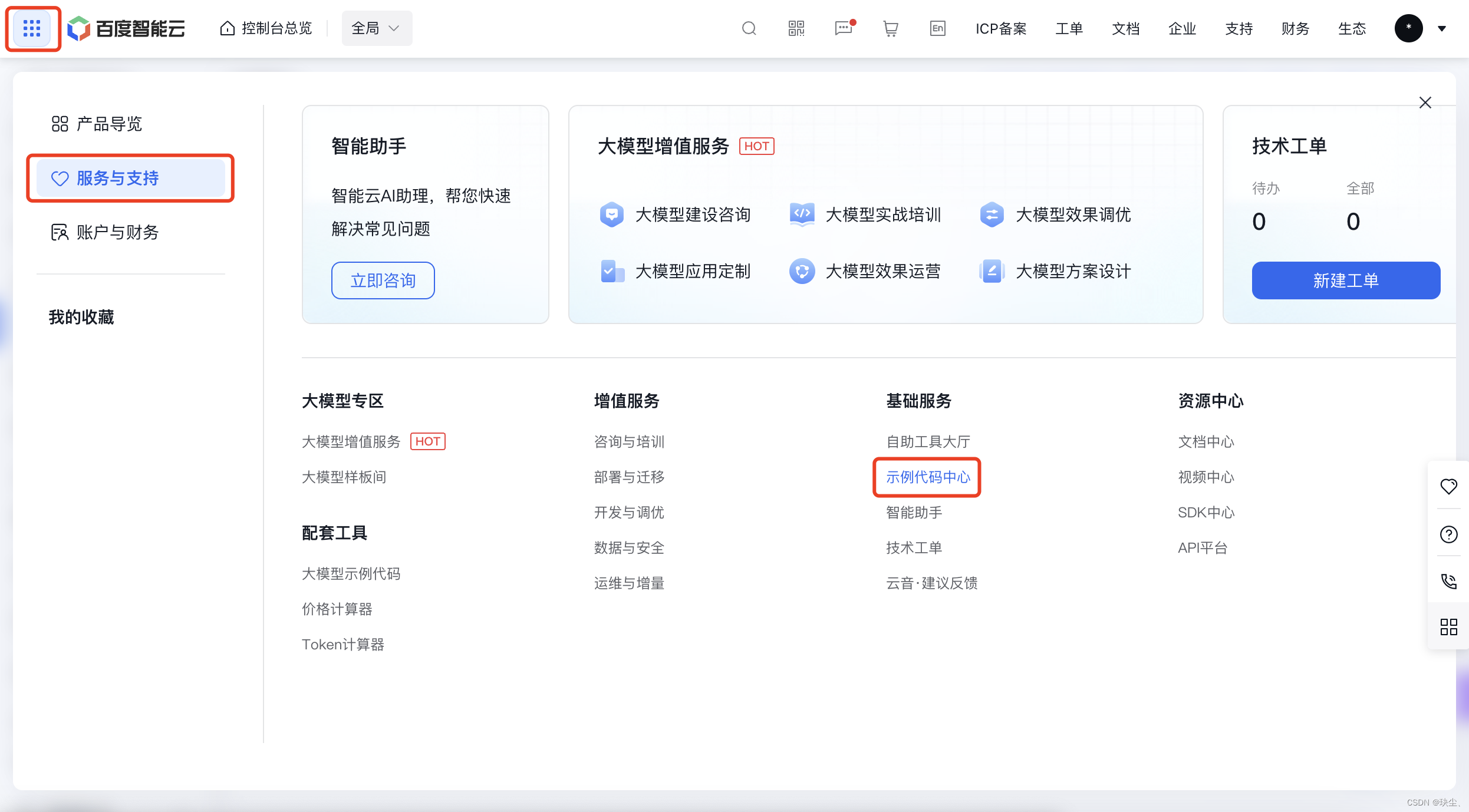
Task: Click the 新建工单 button
Action: pos(1346,280)
